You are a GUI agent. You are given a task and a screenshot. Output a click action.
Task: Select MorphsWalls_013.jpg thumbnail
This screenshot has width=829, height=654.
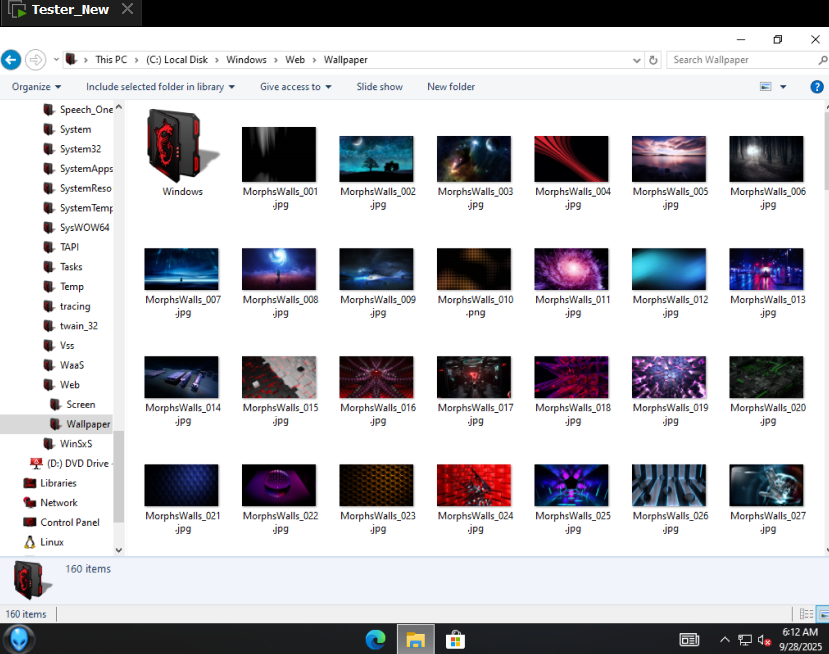tap(767, 269)
